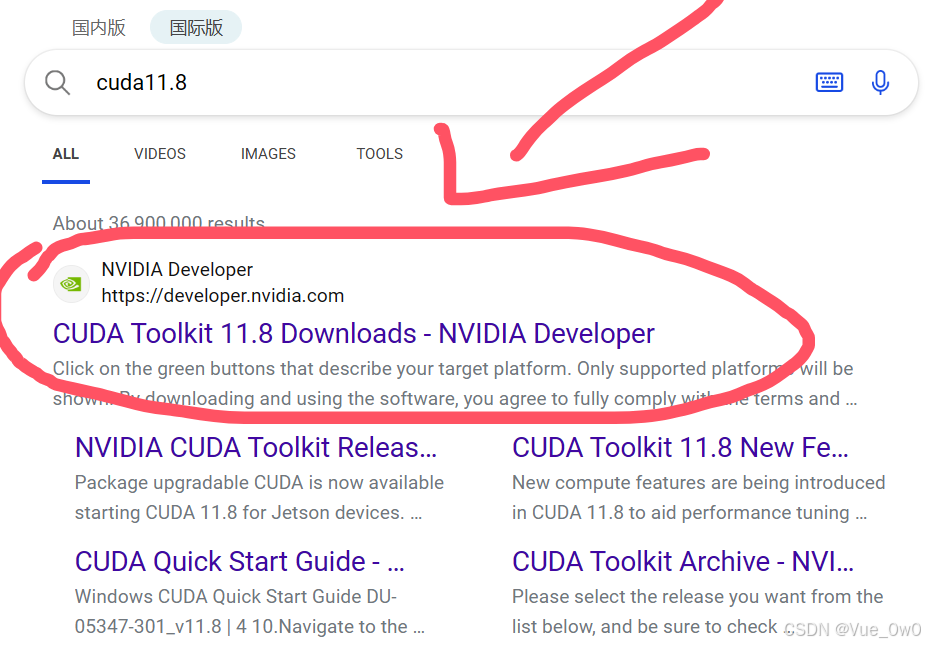Click the 'Please select the release' snippet
This screenshot has height=645, width=925.
(697, 611)
